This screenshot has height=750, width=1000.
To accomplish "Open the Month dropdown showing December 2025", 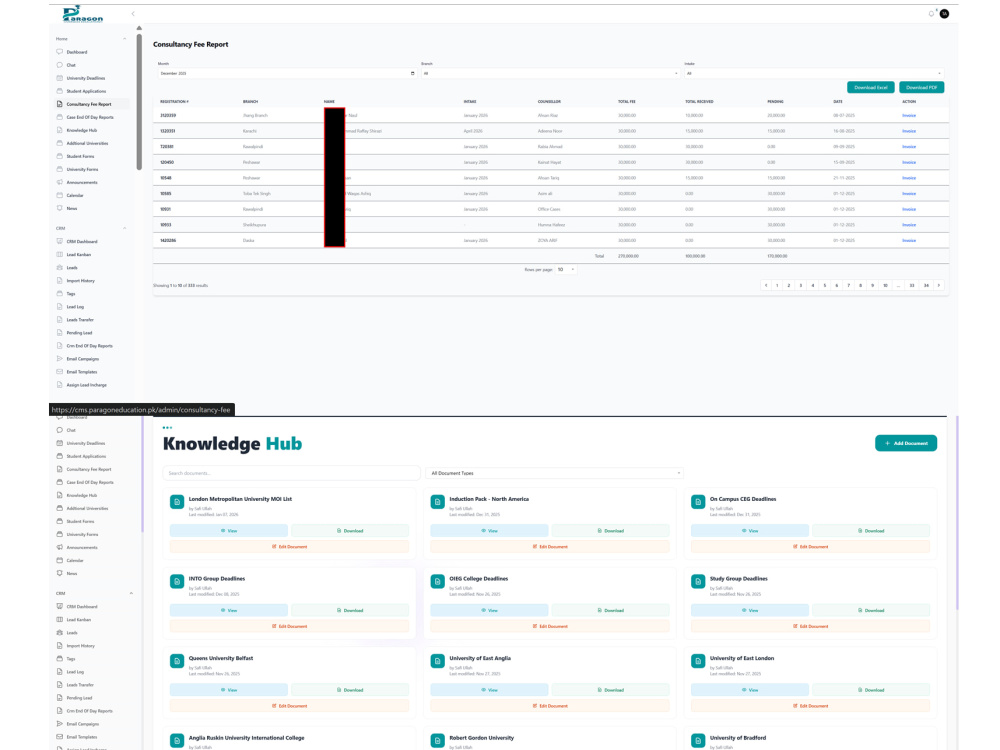I will [287, 73].
